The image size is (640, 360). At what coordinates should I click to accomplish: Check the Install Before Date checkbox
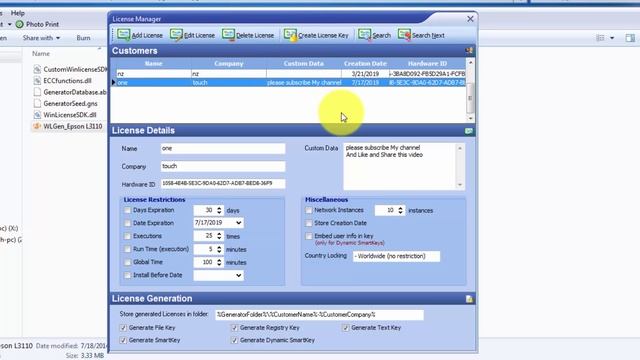click(x=127, y=276)
